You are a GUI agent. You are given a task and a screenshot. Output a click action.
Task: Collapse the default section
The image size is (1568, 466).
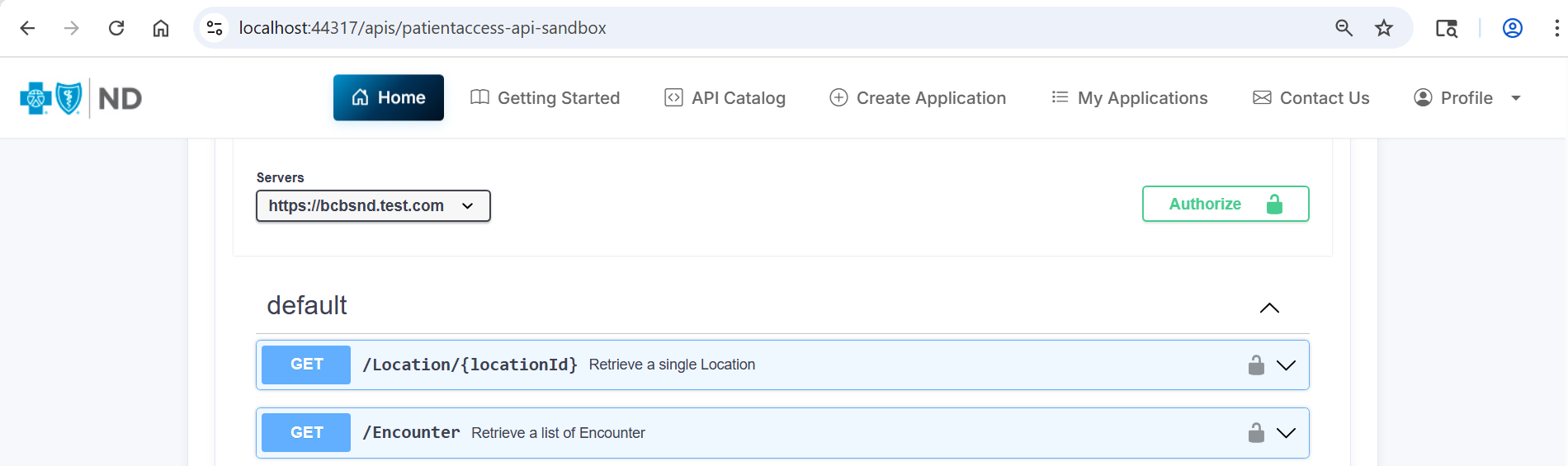1269,308
